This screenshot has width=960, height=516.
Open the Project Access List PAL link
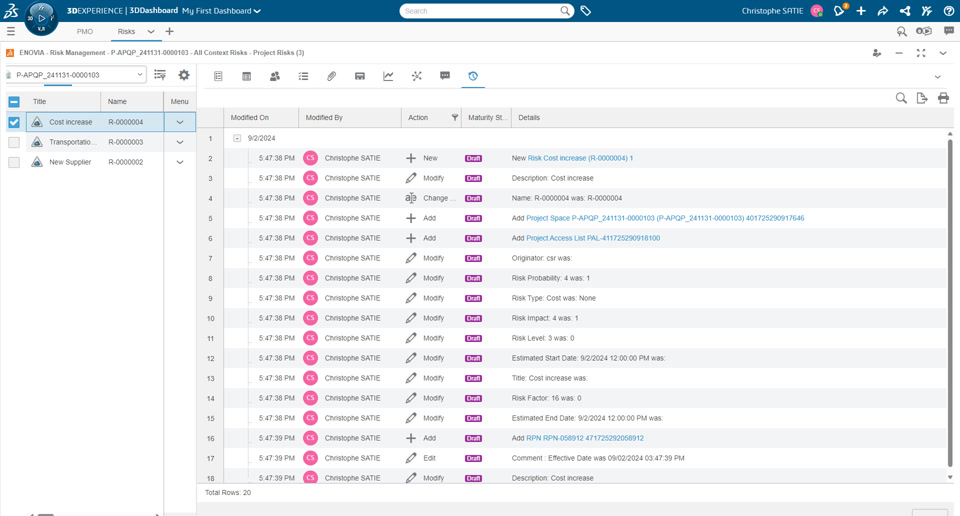tap(593, 238)
